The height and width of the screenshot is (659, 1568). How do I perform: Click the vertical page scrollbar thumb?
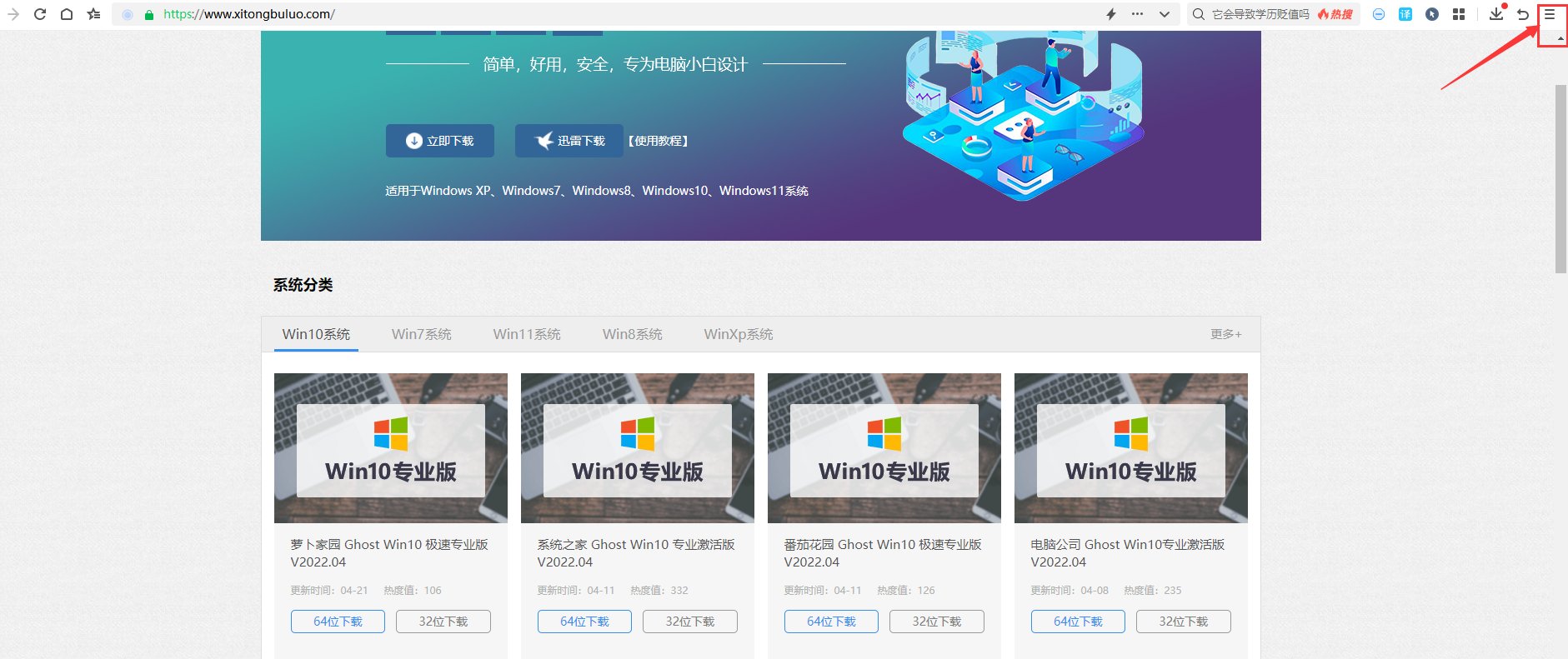click(1560, 178)
